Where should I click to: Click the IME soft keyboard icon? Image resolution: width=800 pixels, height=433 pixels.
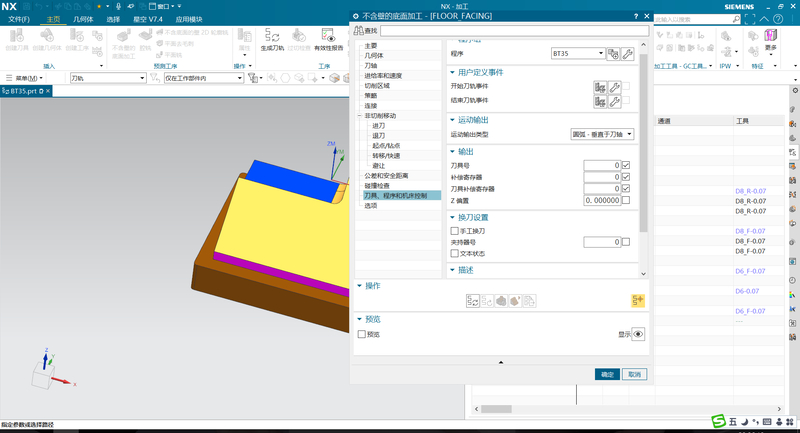[767, 422]
